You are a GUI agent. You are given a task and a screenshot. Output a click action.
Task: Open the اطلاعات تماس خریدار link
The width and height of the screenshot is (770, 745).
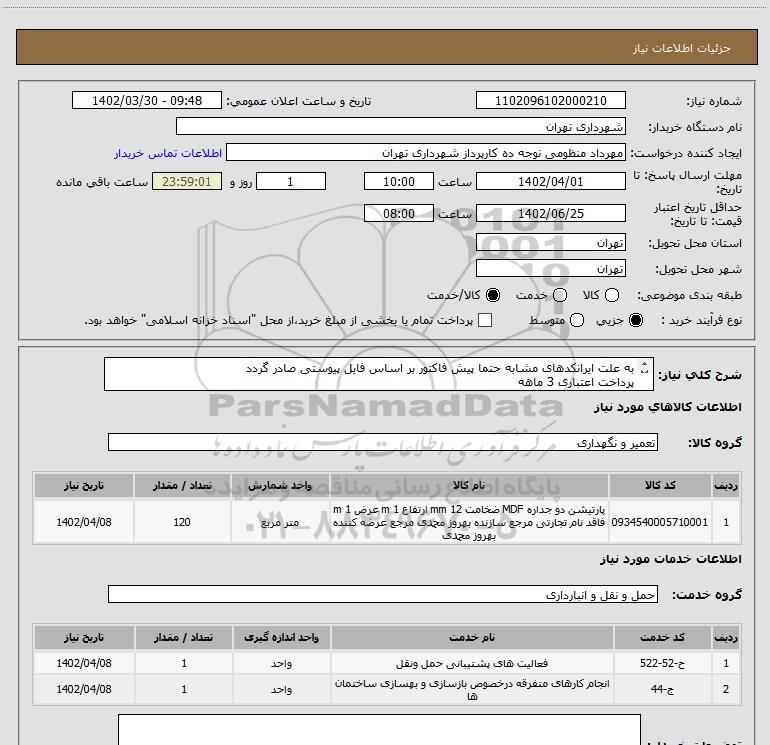coord(168,153)
